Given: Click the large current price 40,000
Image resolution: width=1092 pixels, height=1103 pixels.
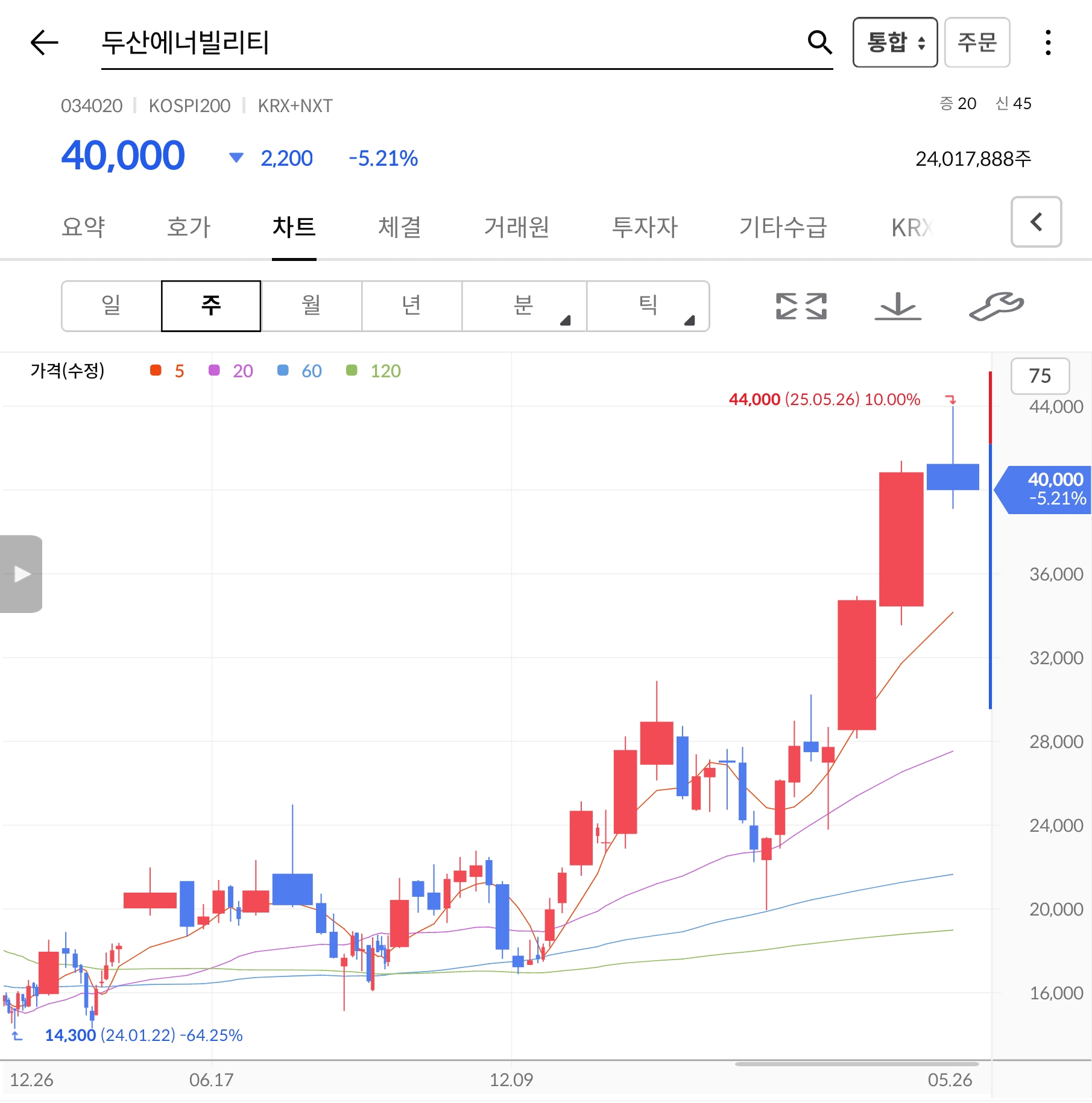Looking at the screenshot, I should [123, 156].
